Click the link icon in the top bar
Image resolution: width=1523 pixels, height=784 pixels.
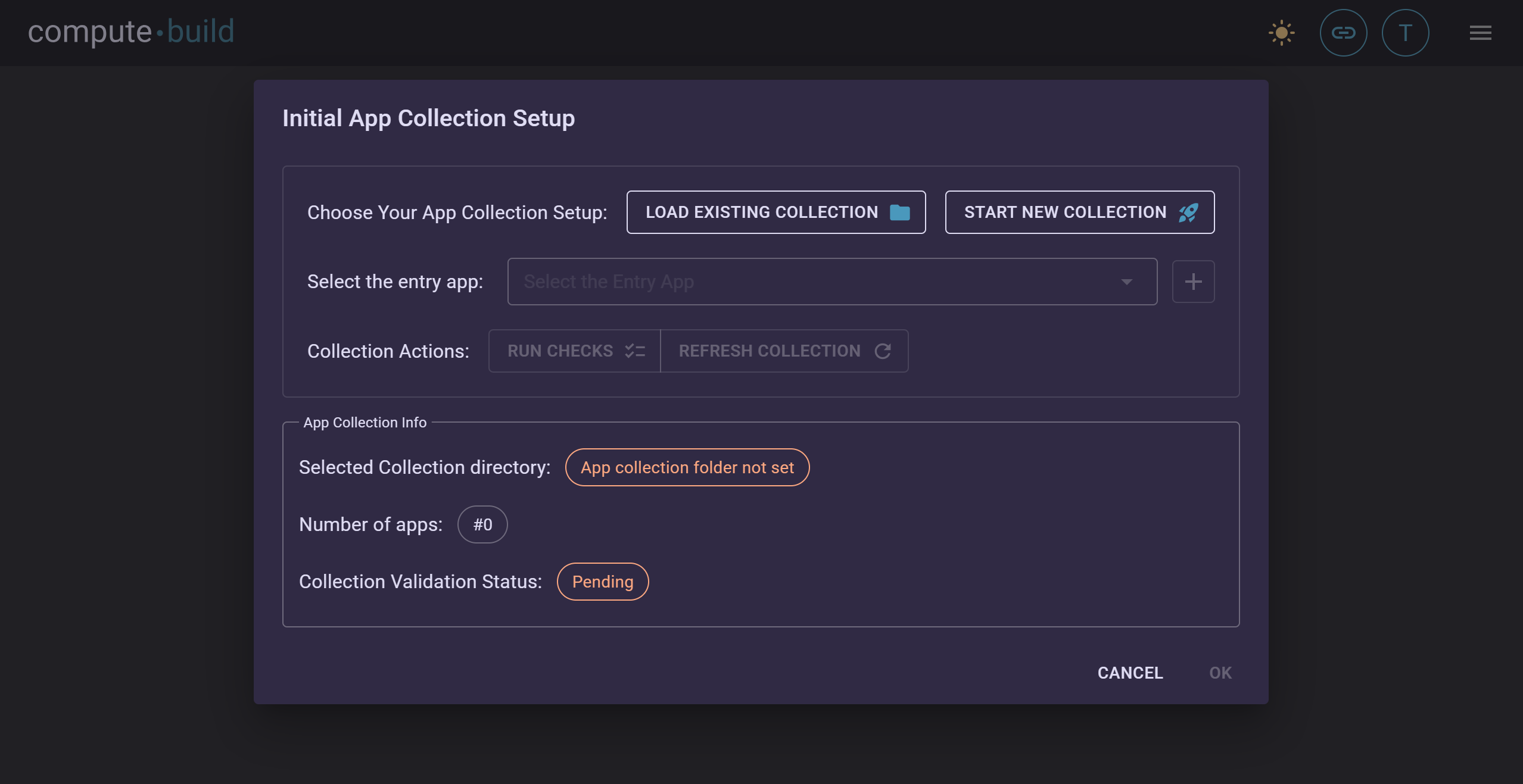1343,33
